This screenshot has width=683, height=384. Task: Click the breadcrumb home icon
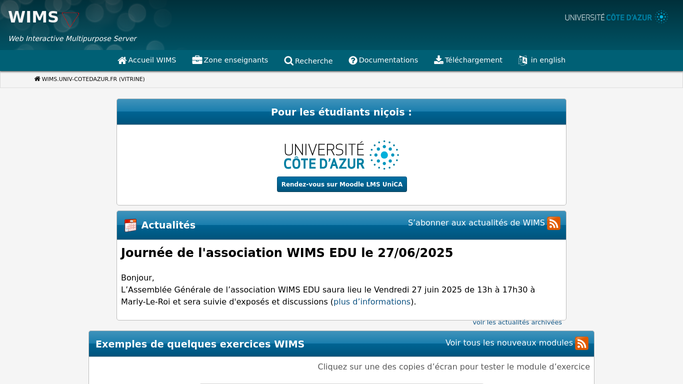coord(37,79)
